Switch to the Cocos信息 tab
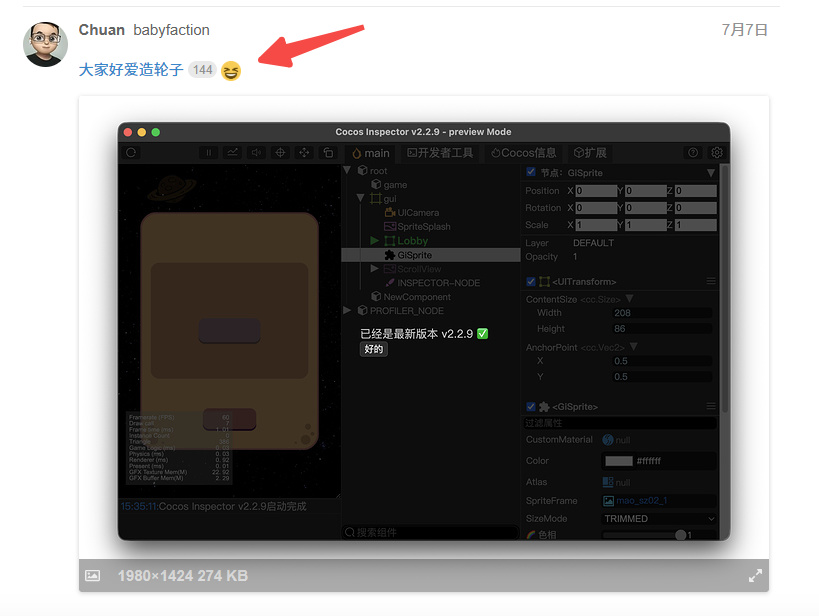Viewport: 819px width, 616px height. pos(523,153)
